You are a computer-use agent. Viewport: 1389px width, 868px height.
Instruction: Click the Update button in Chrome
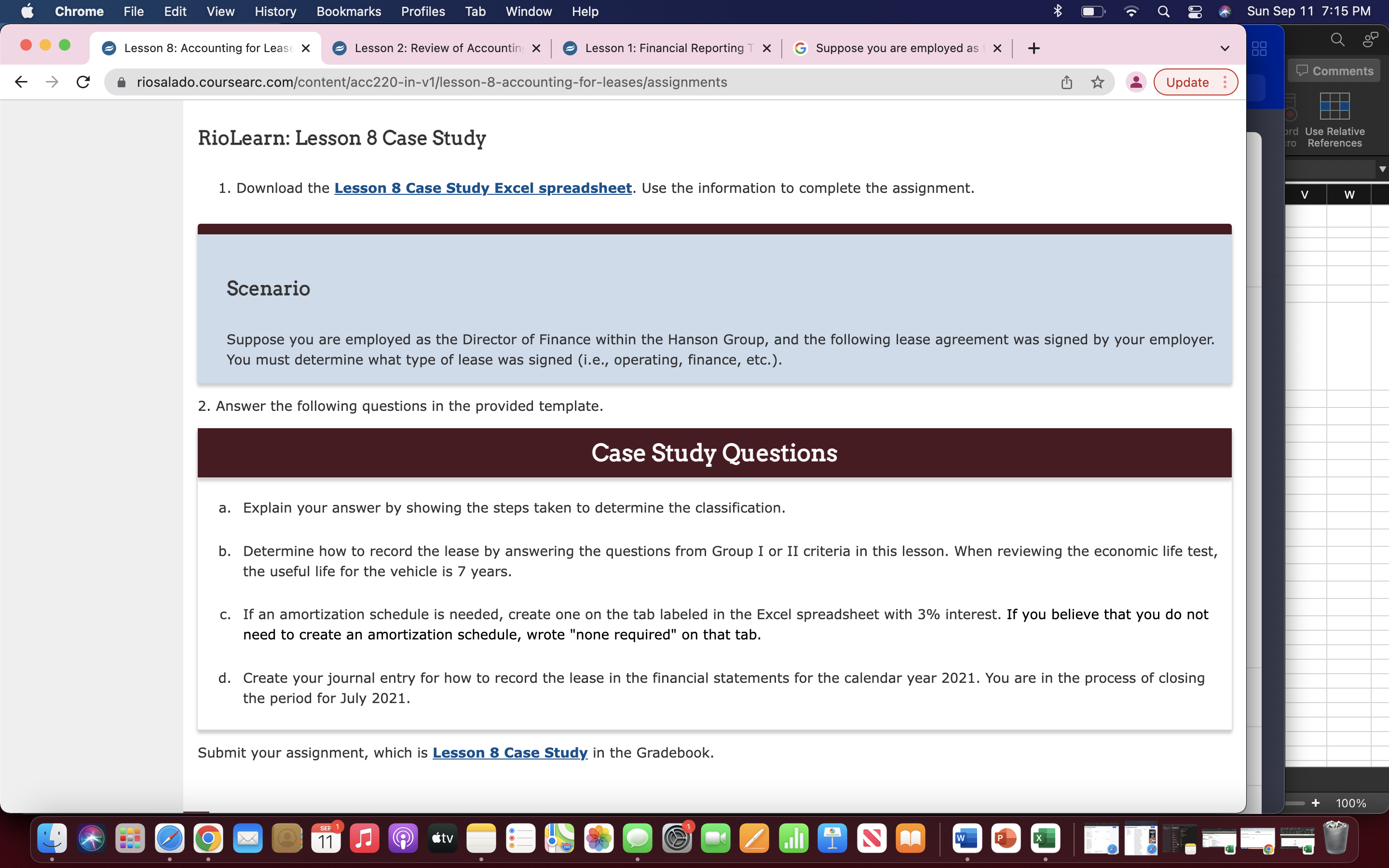1187,81
